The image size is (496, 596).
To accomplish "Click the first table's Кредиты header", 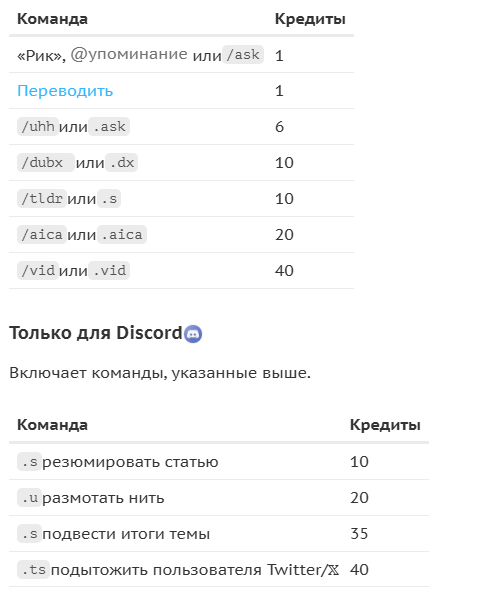I will pyautogui.click(x=310, y=19).
